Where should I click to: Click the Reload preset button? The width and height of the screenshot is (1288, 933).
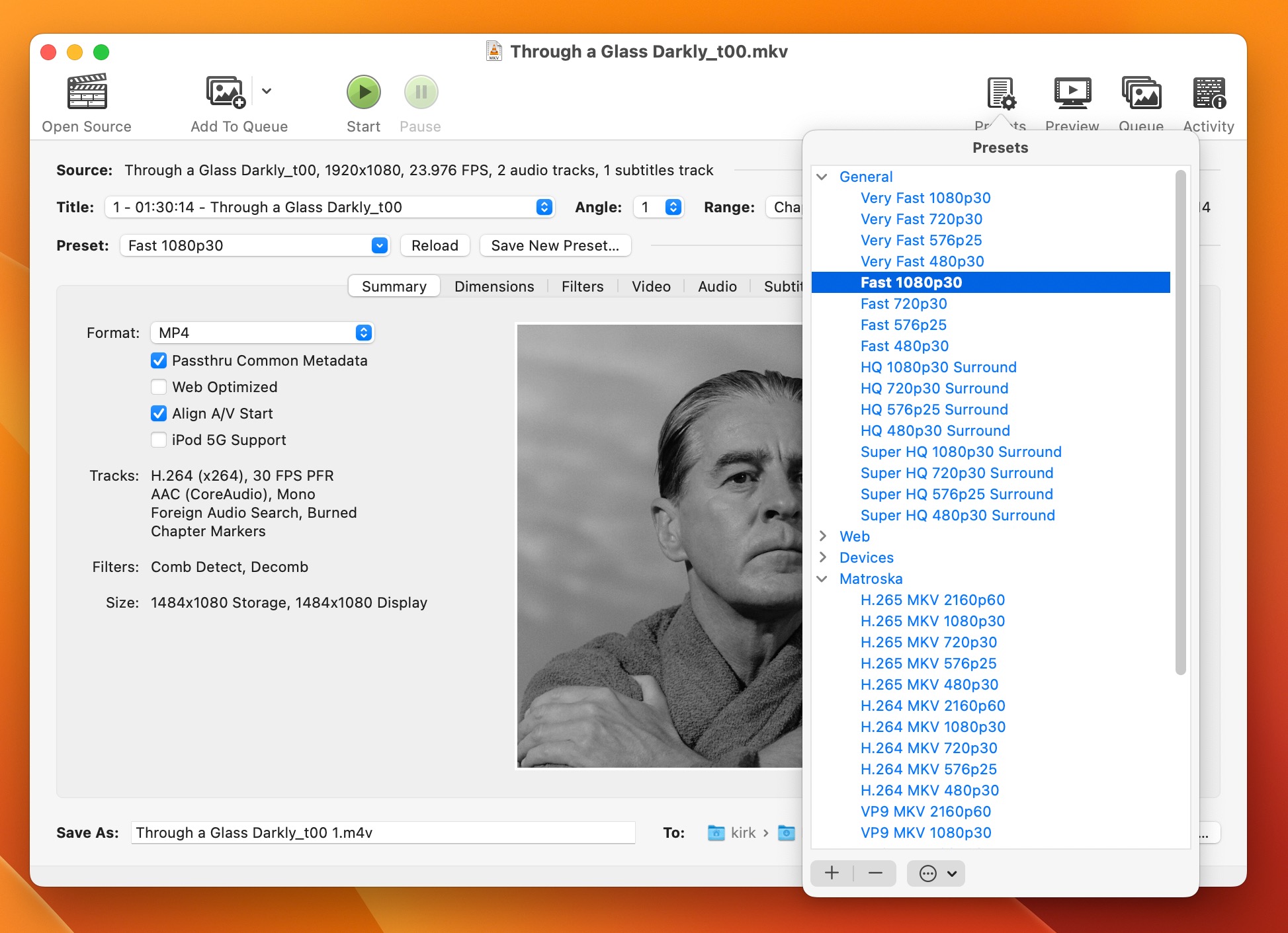pyautogui.click(x=435, y=245)
